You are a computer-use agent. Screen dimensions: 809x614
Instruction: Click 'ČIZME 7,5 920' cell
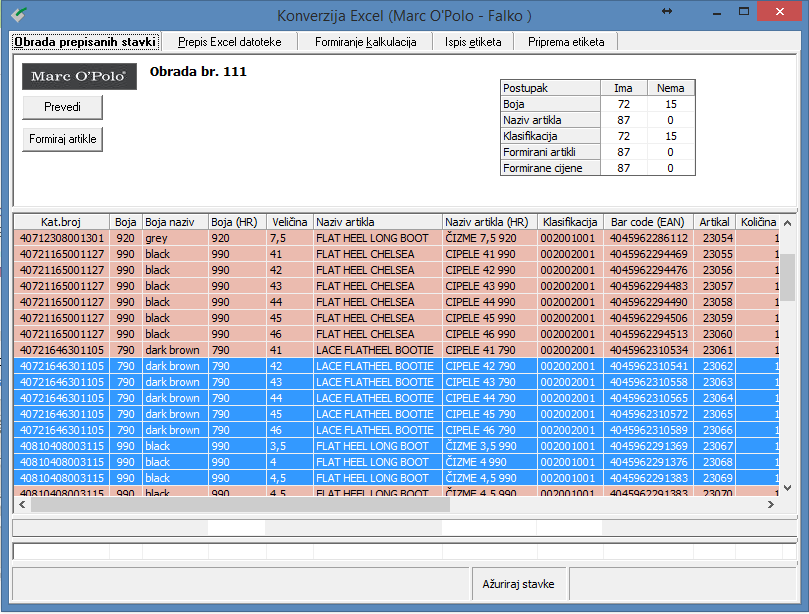(x=490, y=238)
